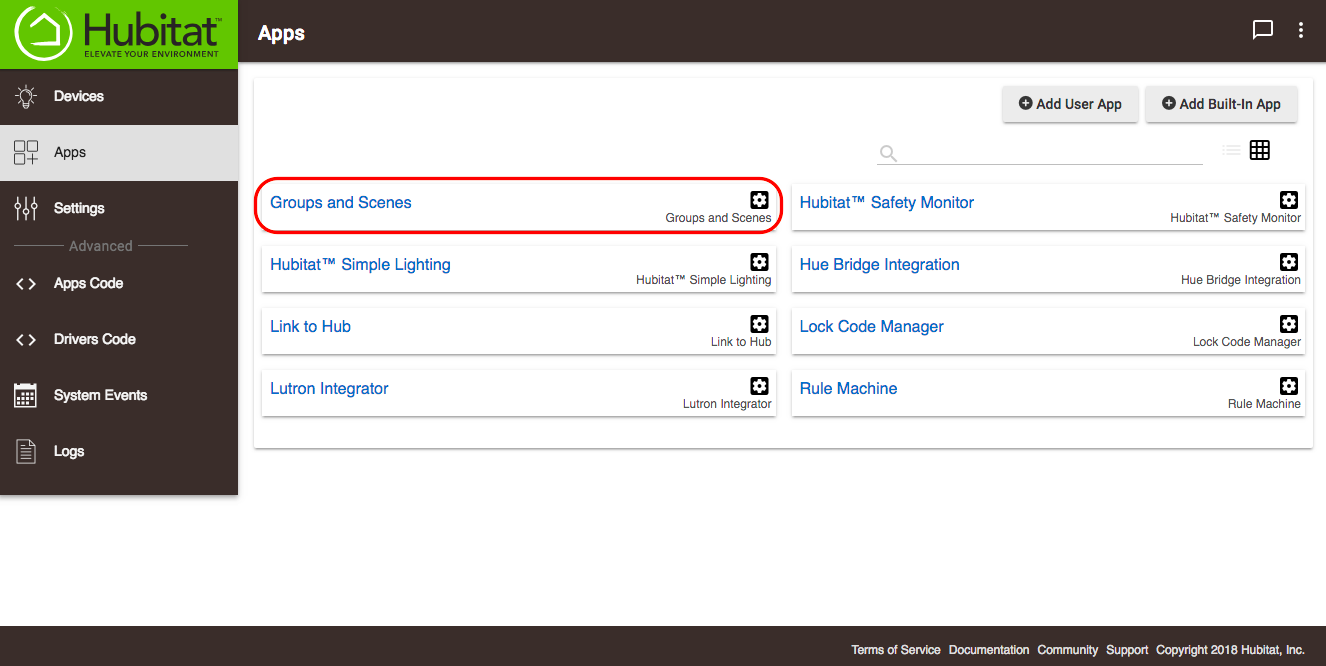Open Apps Code page

pos(119,284)
